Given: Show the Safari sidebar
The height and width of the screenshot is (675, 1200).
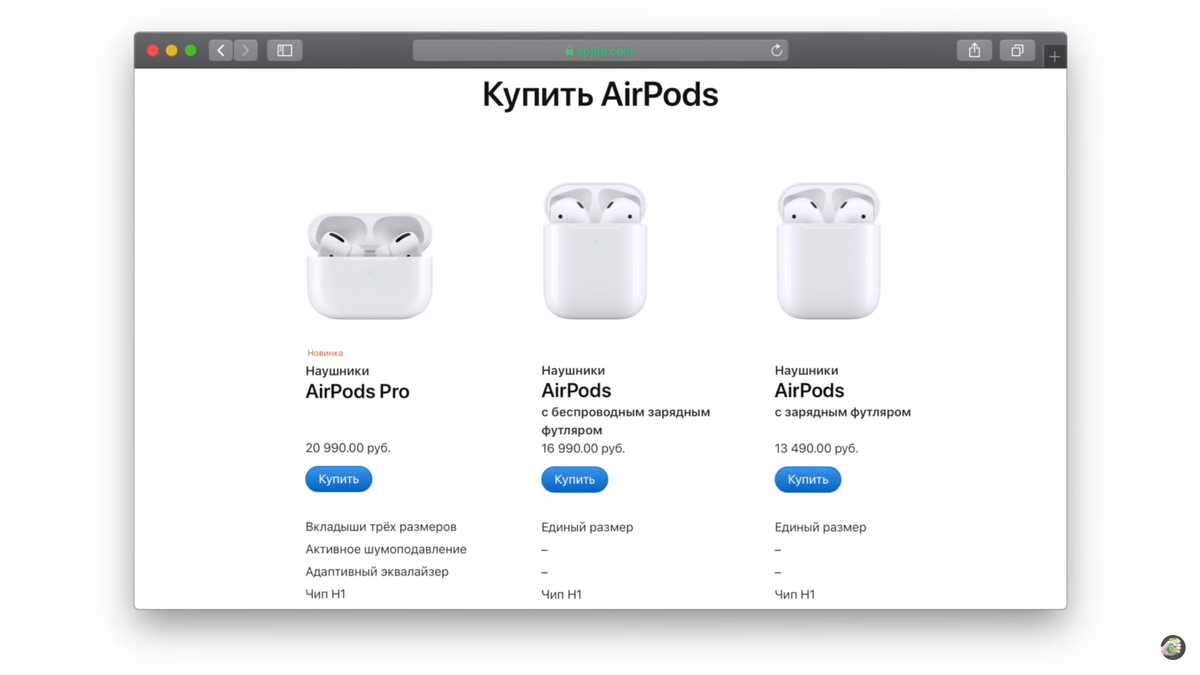Looking at the screenshot, I should pos(285,50).
